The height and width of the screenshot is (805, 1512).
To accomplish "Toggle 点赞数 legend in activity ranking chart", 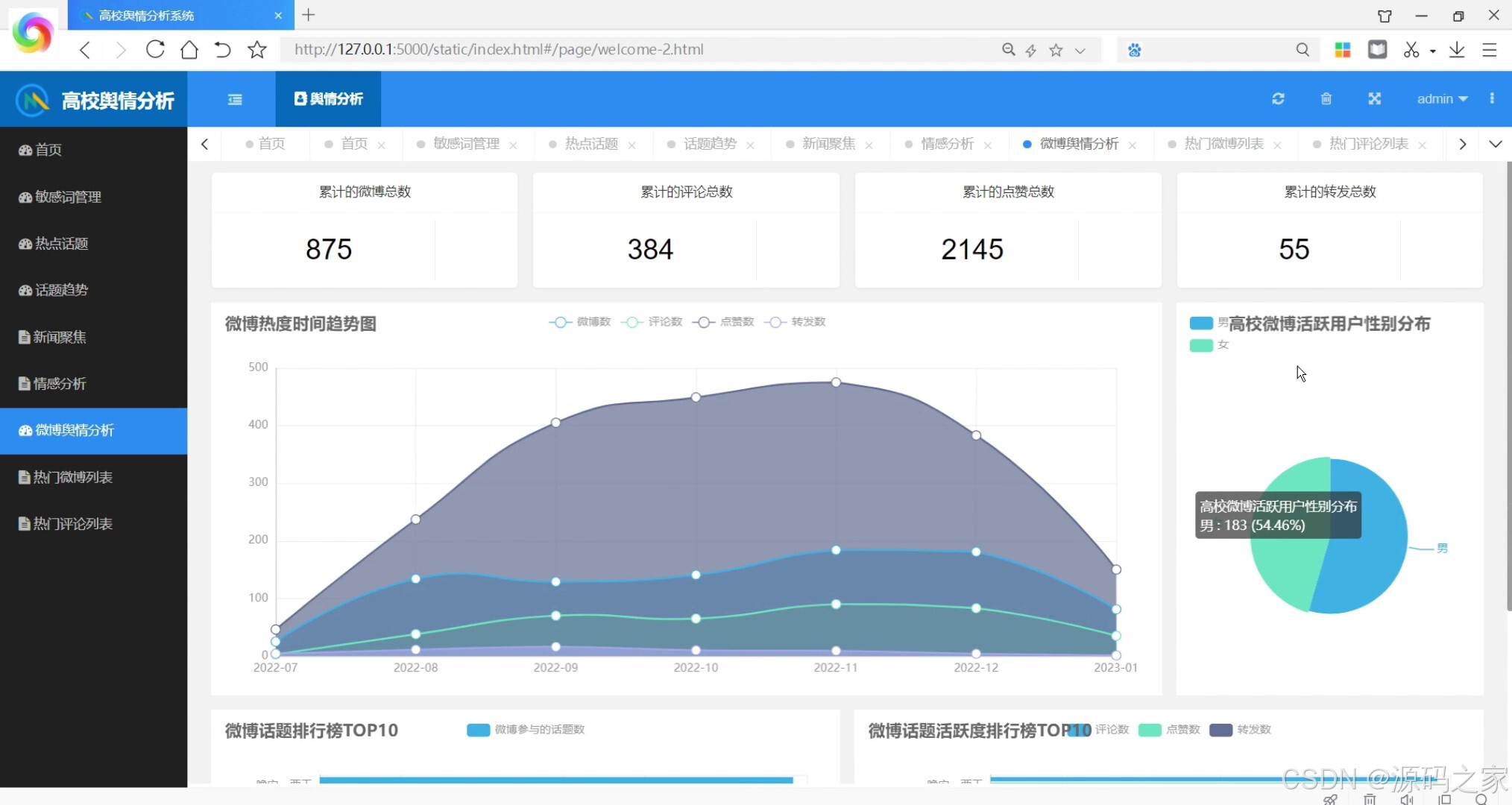I will [x=1169, y=730].
